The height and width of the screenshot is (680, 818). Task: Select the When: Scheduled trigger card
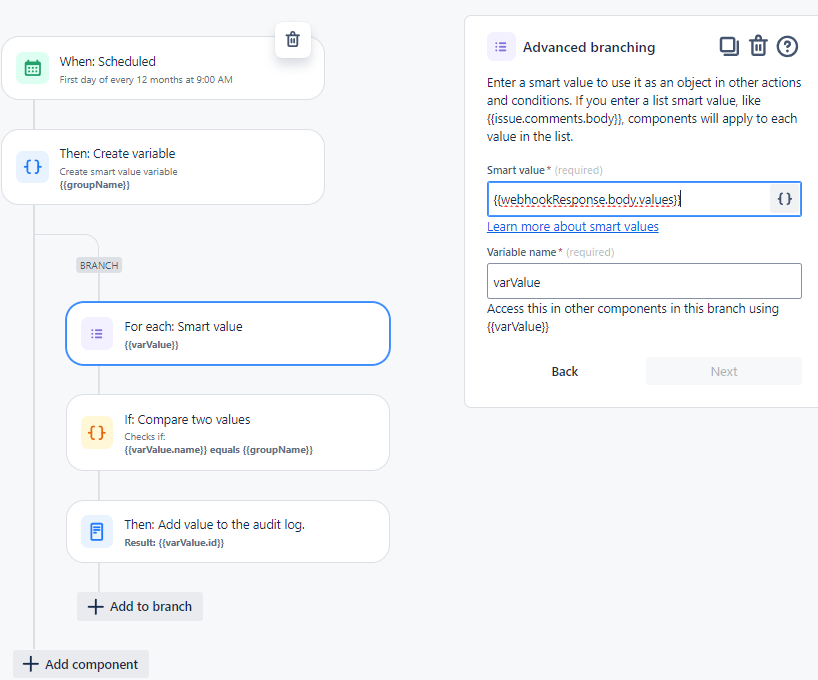click(x=163, y=68)
